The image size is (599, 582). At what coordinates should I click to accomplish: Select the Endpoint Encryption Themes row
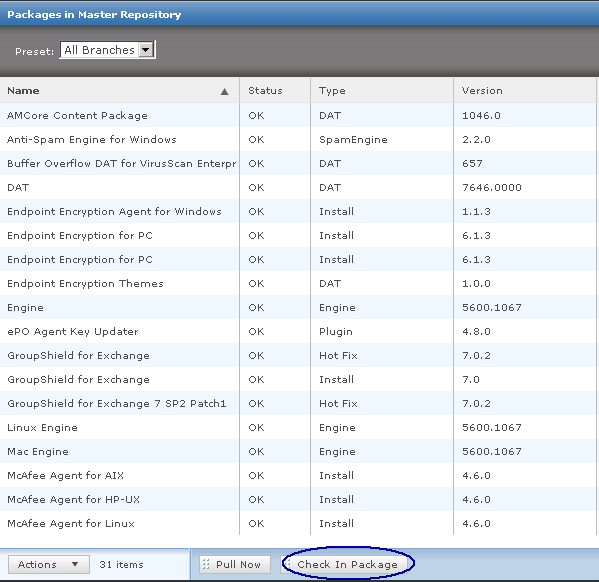point(298,284)
